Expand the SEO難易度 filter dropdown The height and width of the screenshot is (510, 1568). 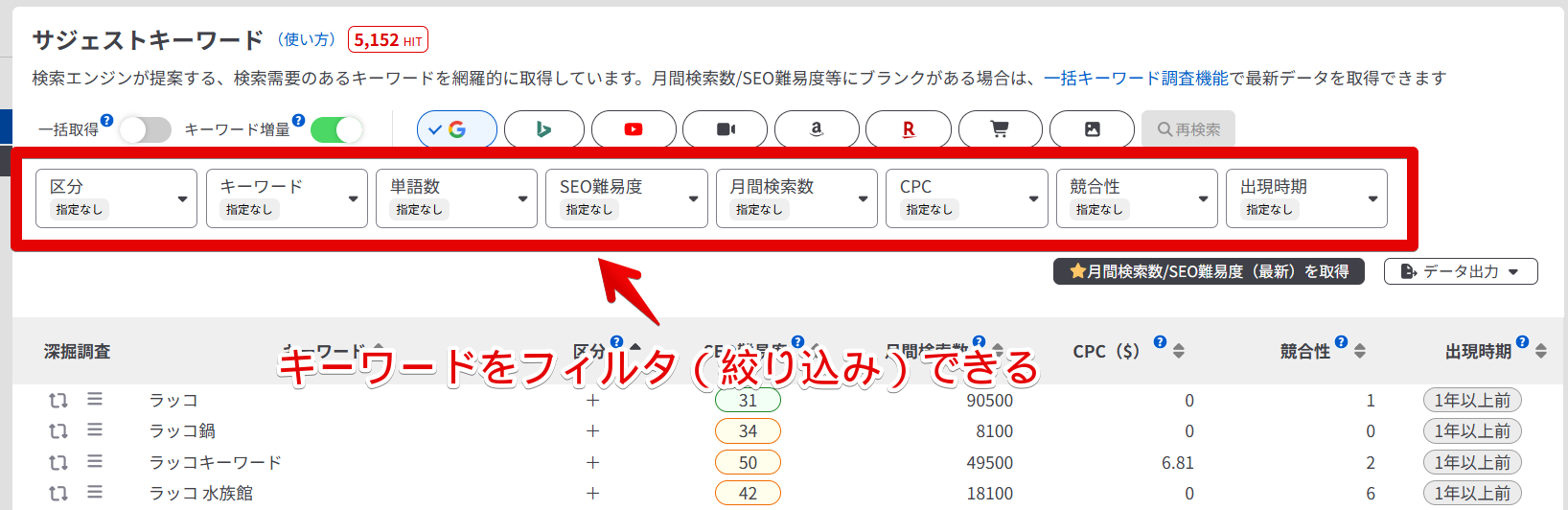627,198
